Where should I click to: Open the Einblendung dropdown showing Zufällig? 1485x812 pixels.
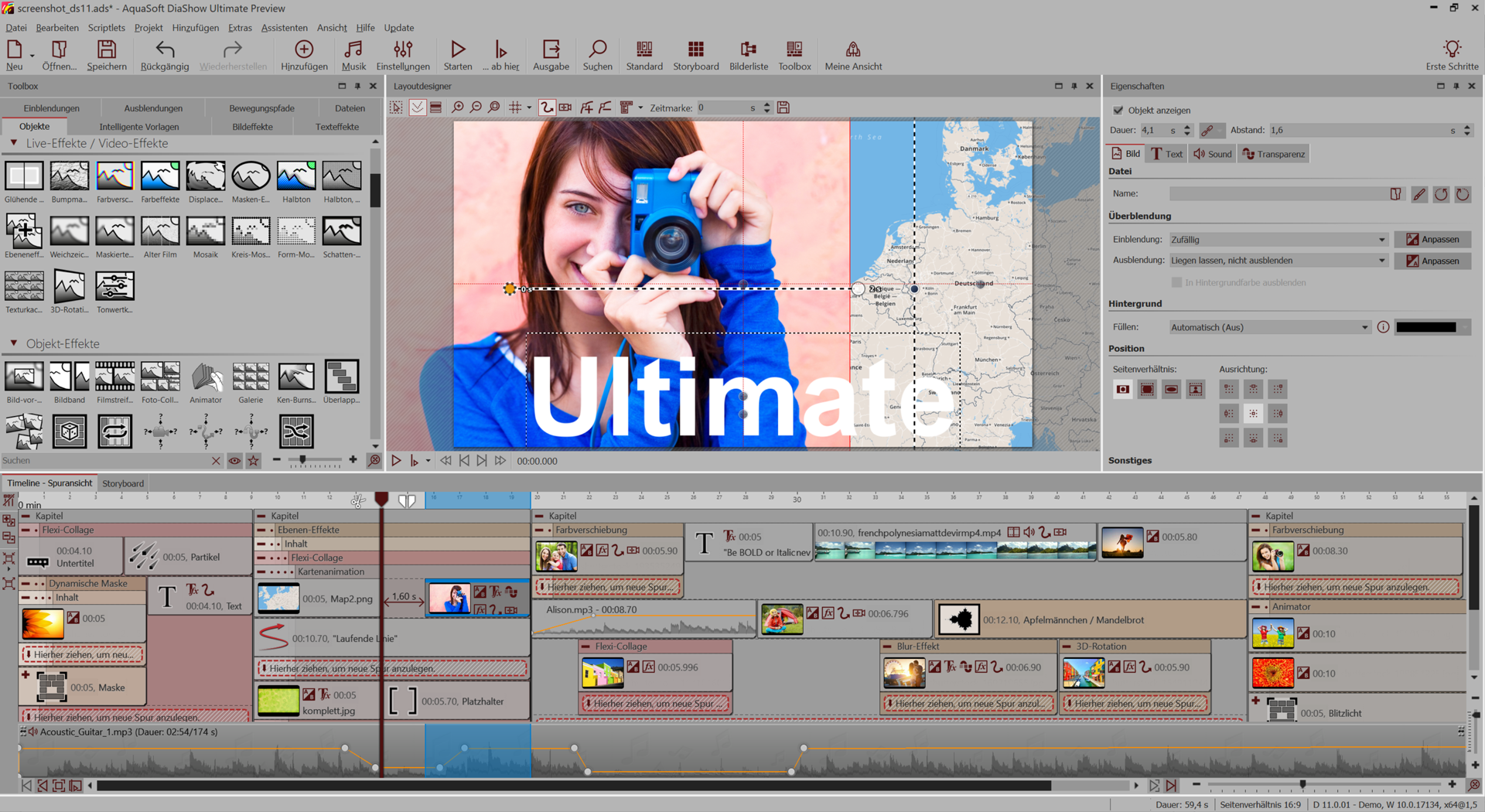click(1278, 240)
